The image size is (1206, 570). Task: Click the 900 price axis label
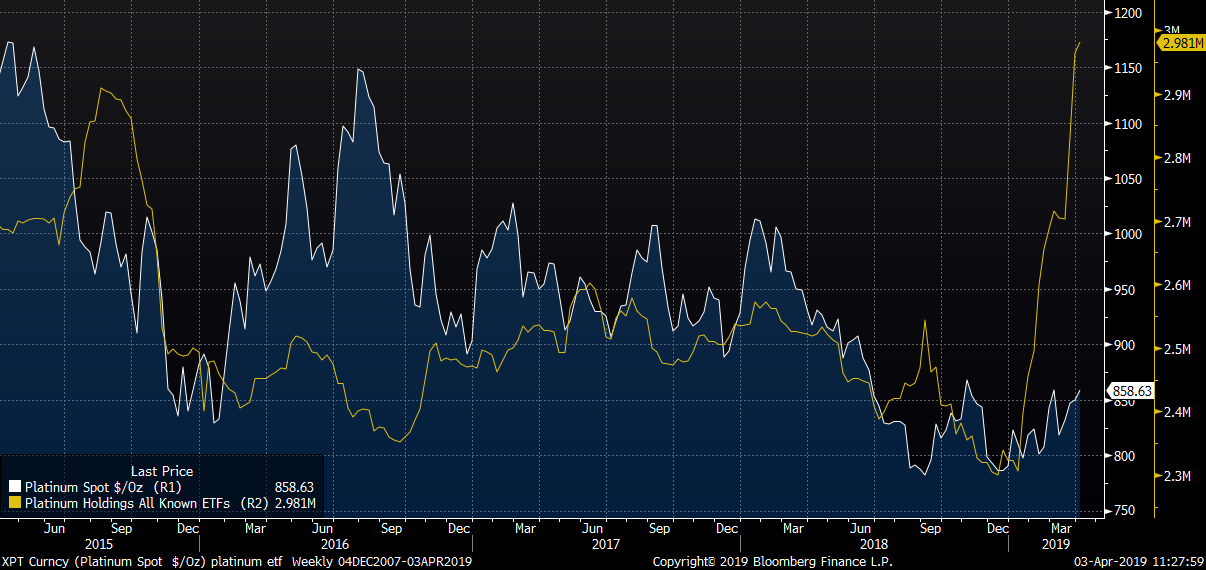[1123, 345]
